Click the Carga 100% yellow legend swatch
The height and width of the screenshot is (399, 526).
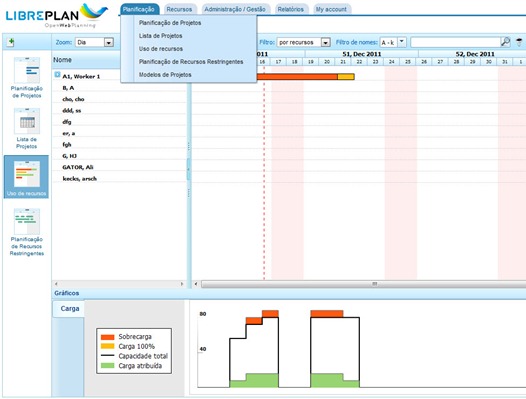point(108,346)
